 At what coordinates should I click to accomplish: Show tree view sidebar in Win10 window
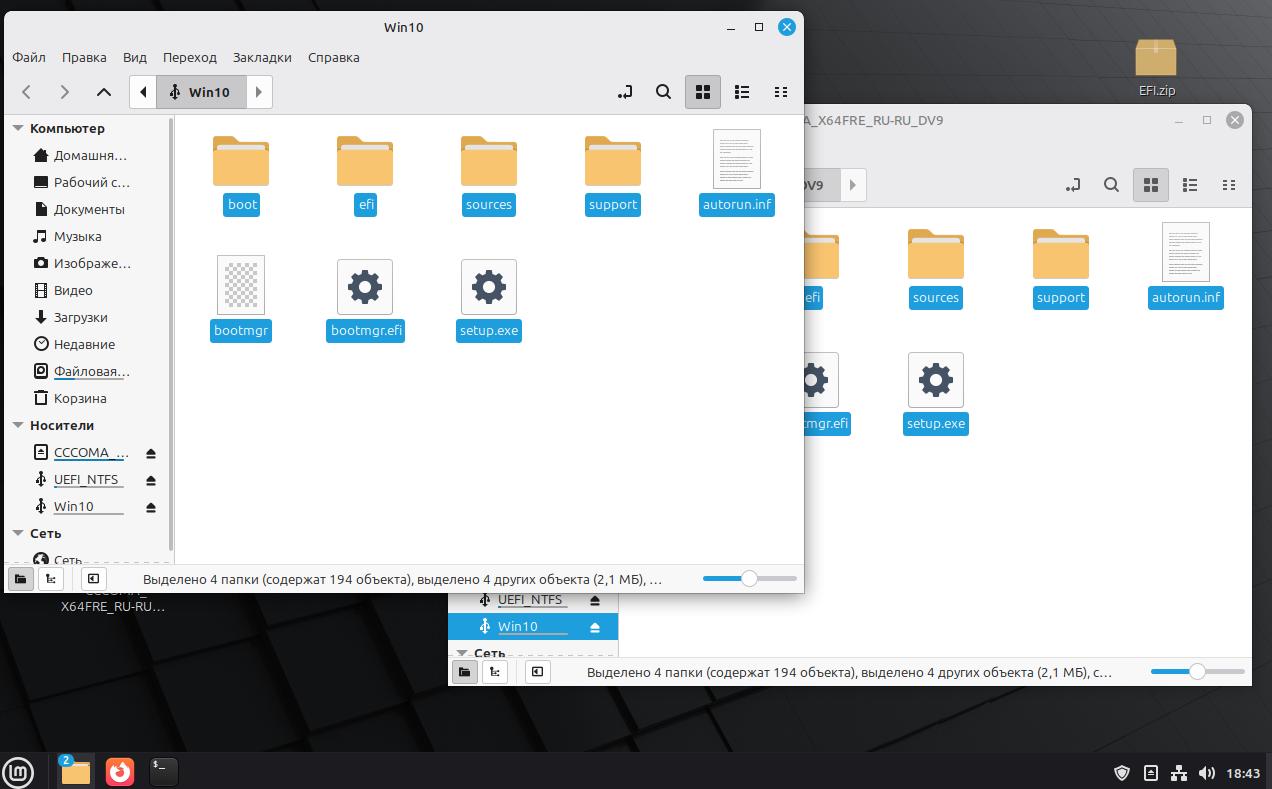pos(50,578)
